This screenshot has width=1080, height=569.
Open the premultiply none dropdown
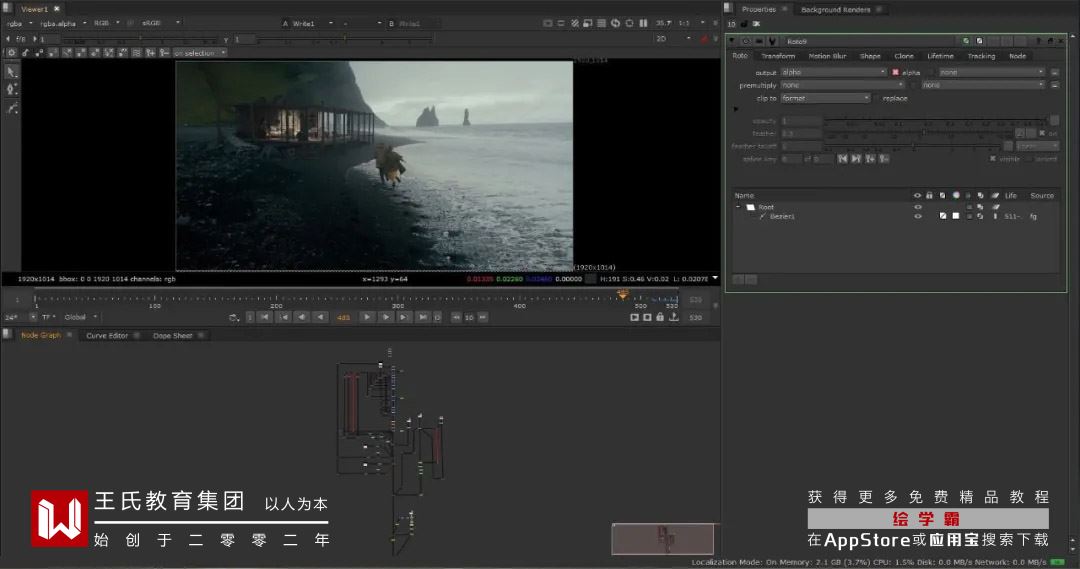pos(842,85)
